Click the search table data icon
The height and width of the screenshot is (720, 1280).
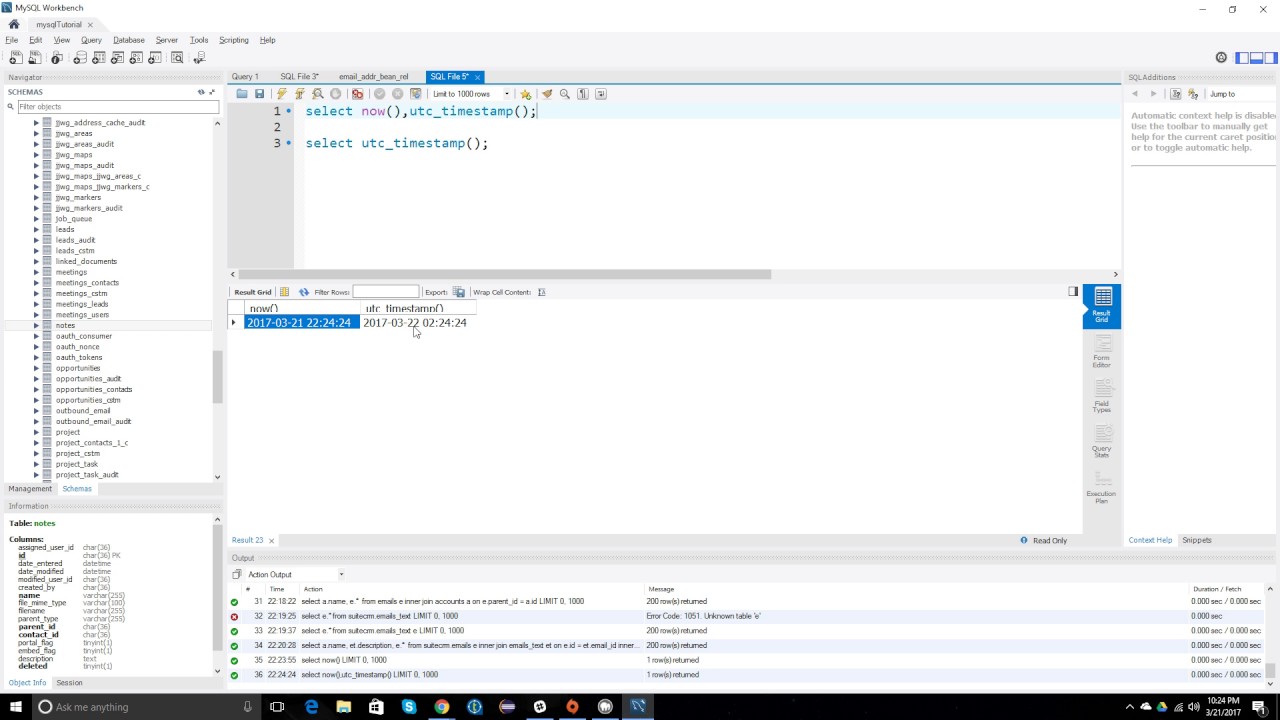pos(177,58)
